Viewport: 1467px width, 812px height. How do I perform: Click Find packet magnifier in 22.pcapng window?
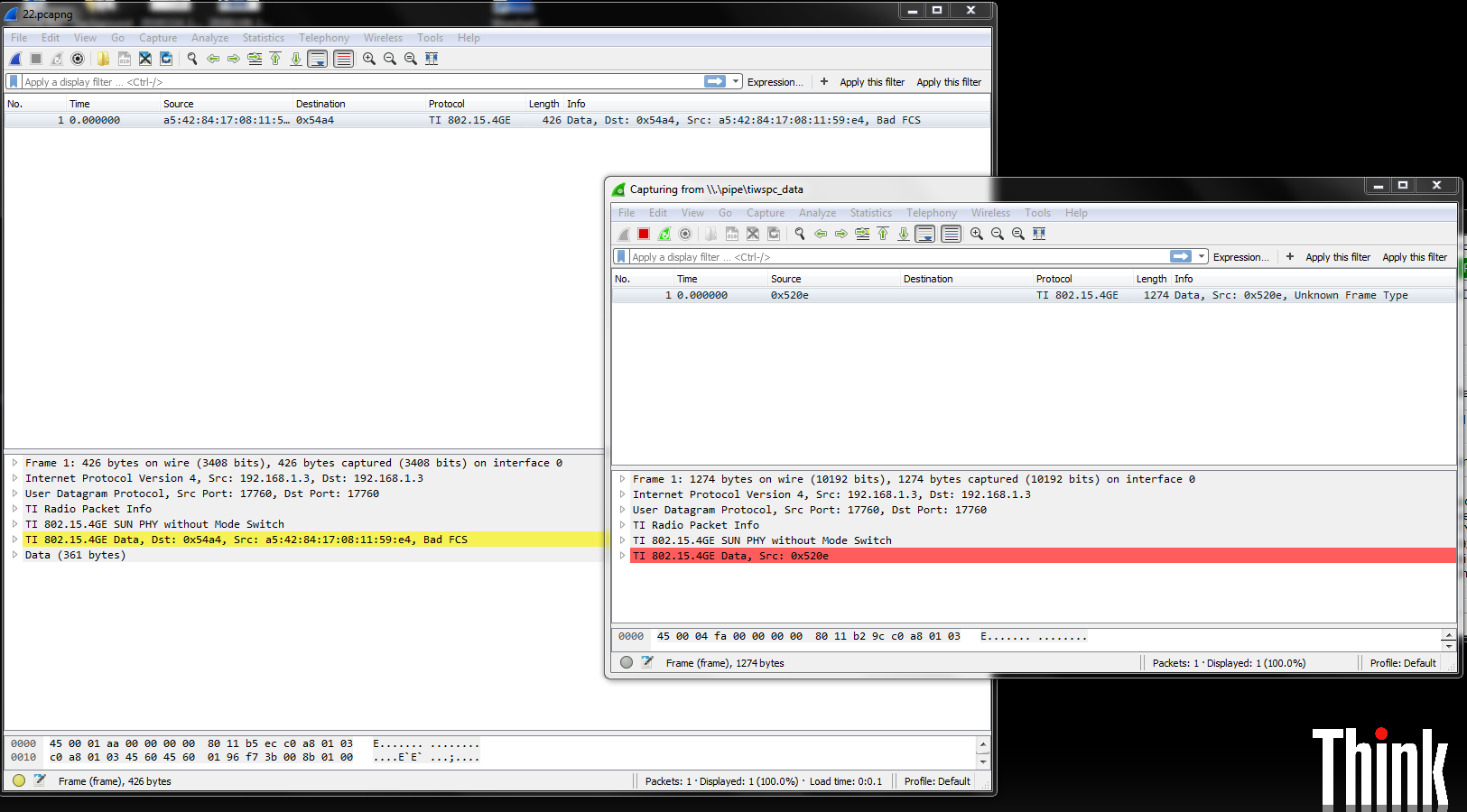(192, 59)
